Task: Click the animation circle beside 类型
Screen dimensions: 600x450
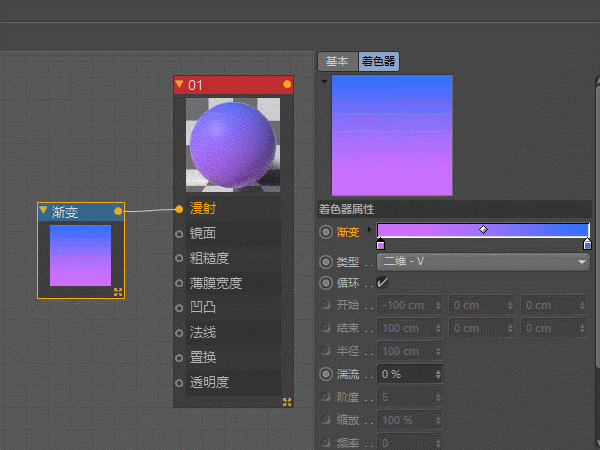Action: (326, 262)
